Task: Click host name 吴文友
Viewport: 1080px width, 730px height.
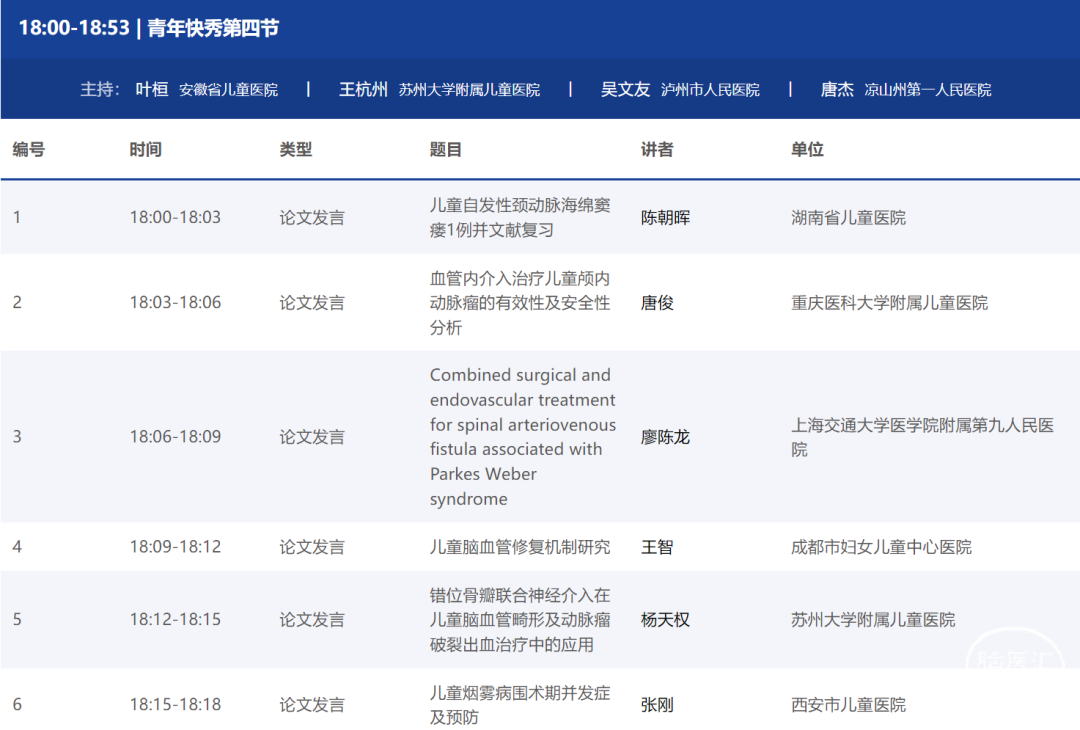Action: tap(625, 89)
